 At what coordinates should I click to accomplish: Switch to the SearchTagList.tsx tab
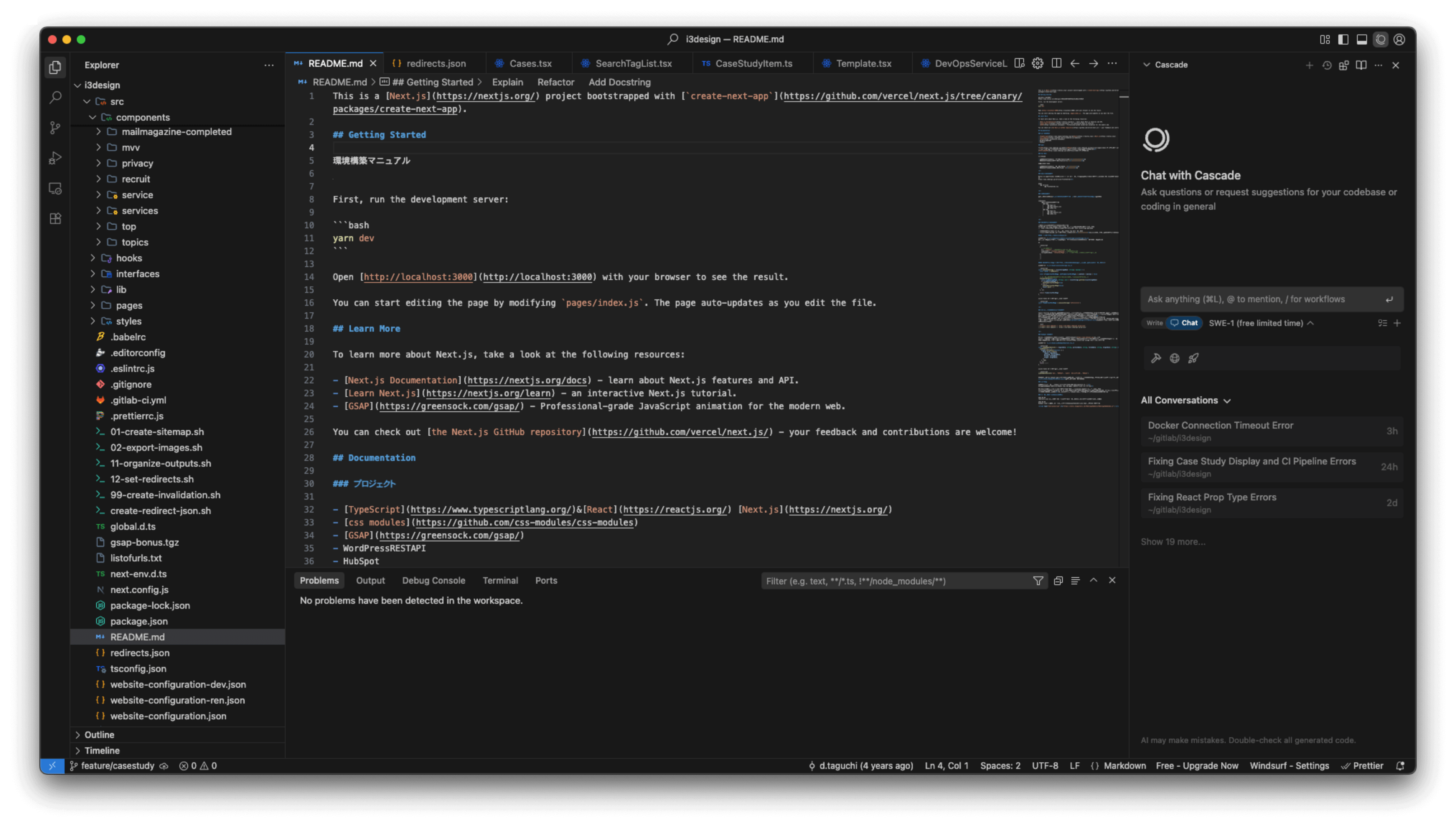pyautogui.click(x=633, y=63)
